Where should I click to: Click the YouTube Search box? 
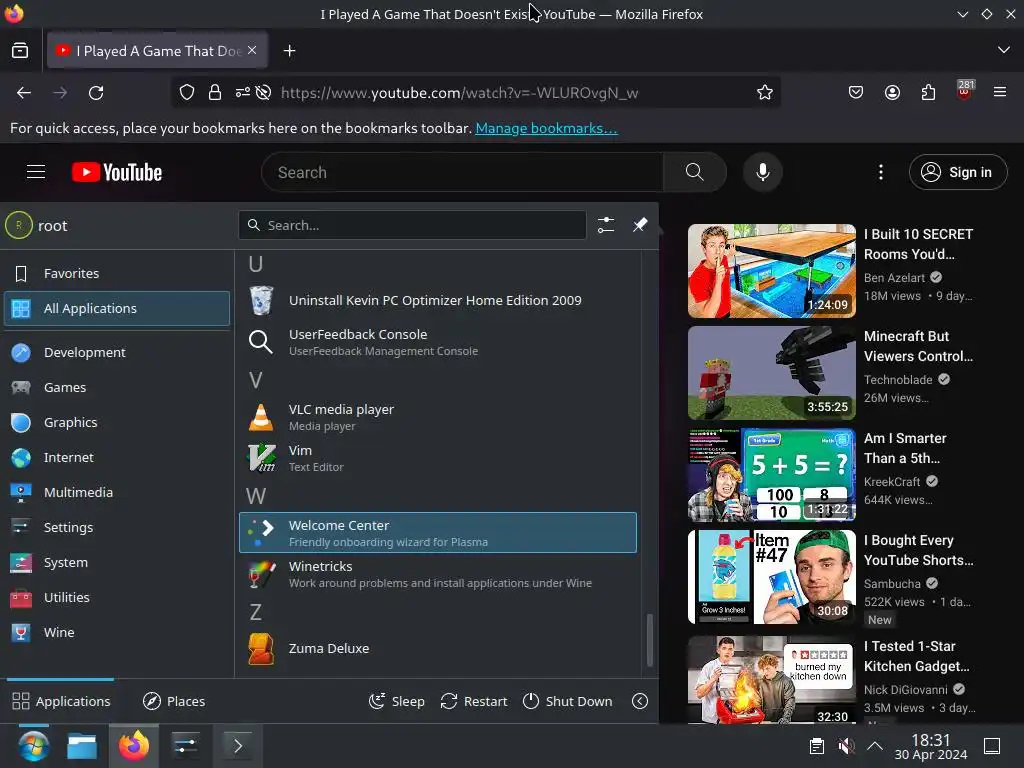point(462,172)
